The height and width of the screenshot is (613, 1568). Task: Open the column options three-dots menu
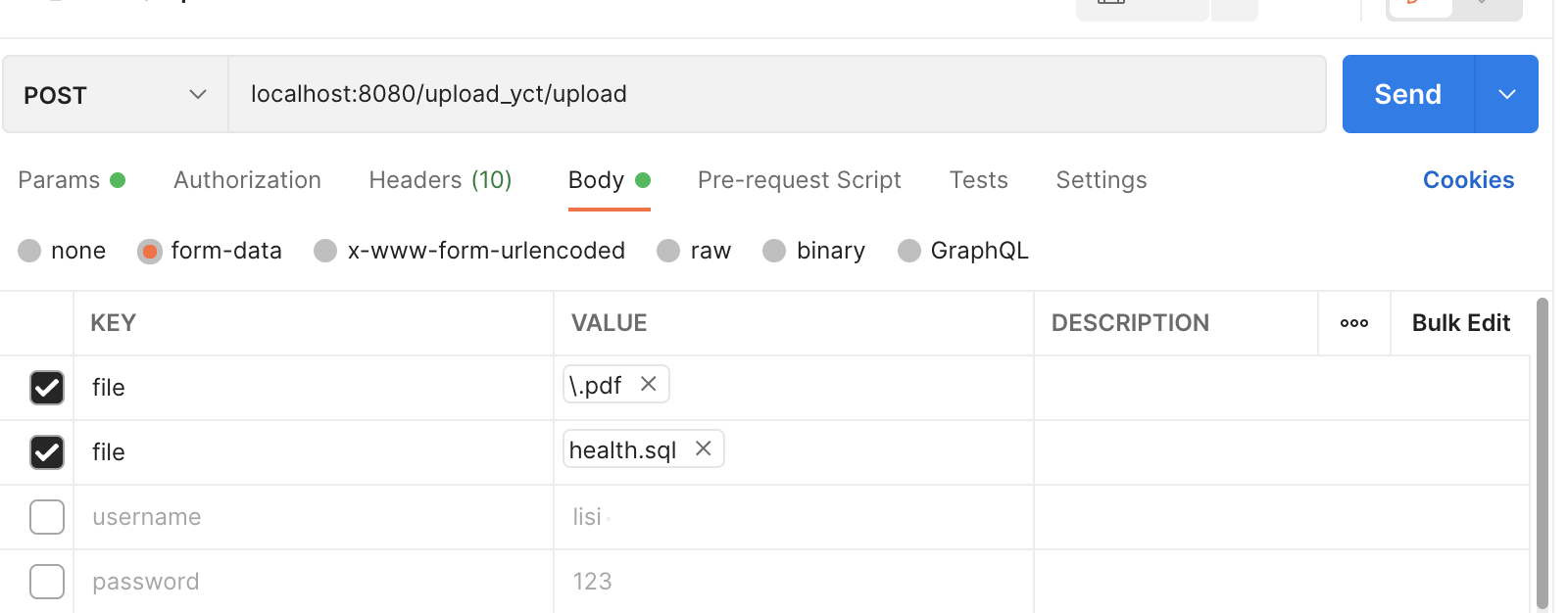point(1353,323)
